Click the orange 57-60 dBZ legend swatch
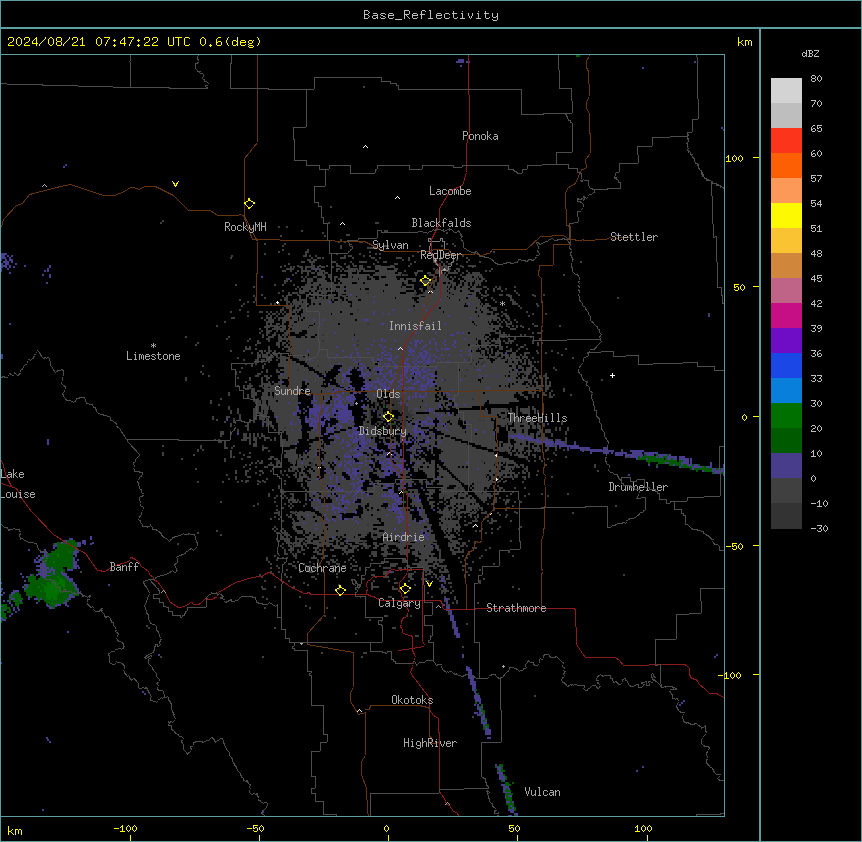 pos(786,165)
